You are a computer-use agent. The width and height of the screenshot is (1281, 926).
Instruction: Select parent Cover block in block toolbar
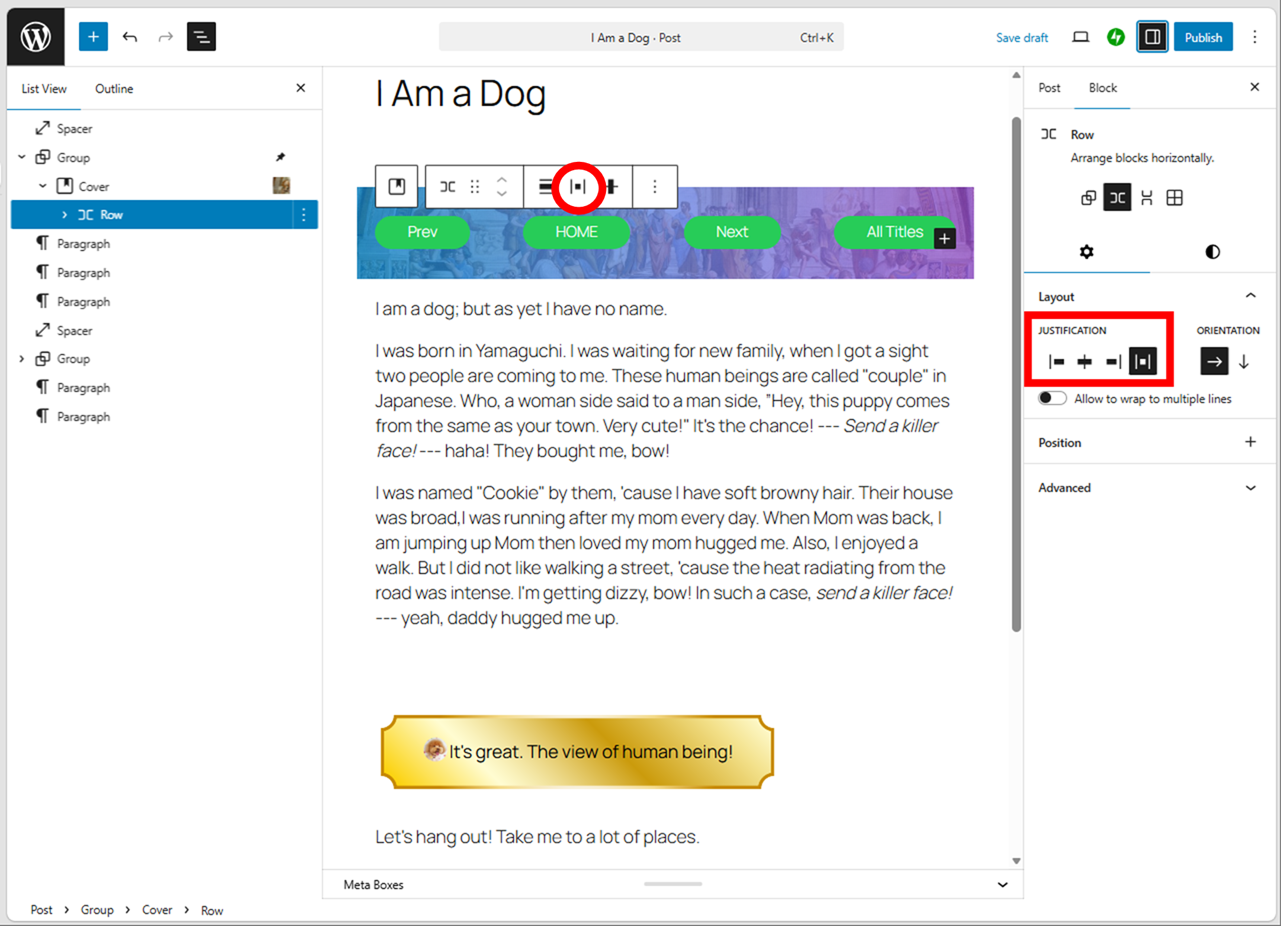click(397, 187)
